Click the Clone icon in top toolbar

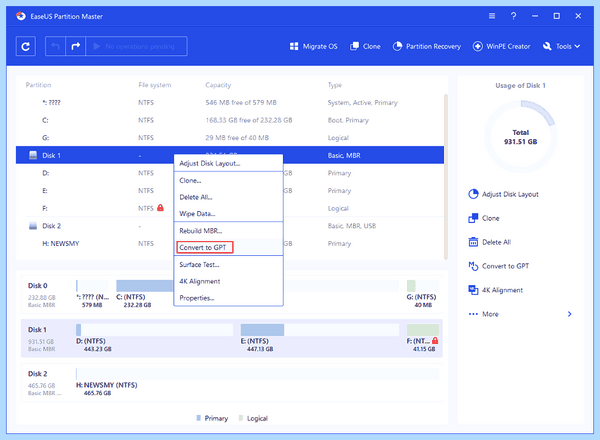[x=354, y=46]
